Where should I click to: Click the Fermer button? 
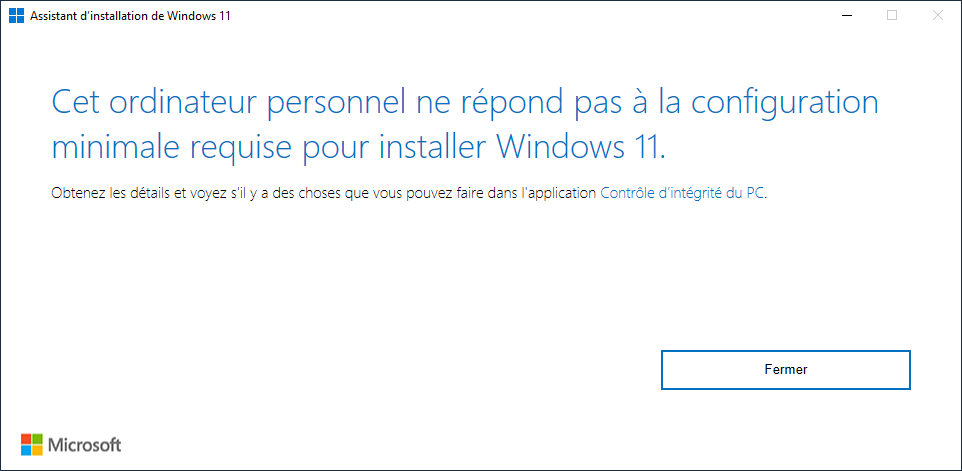tap(786, 370)
